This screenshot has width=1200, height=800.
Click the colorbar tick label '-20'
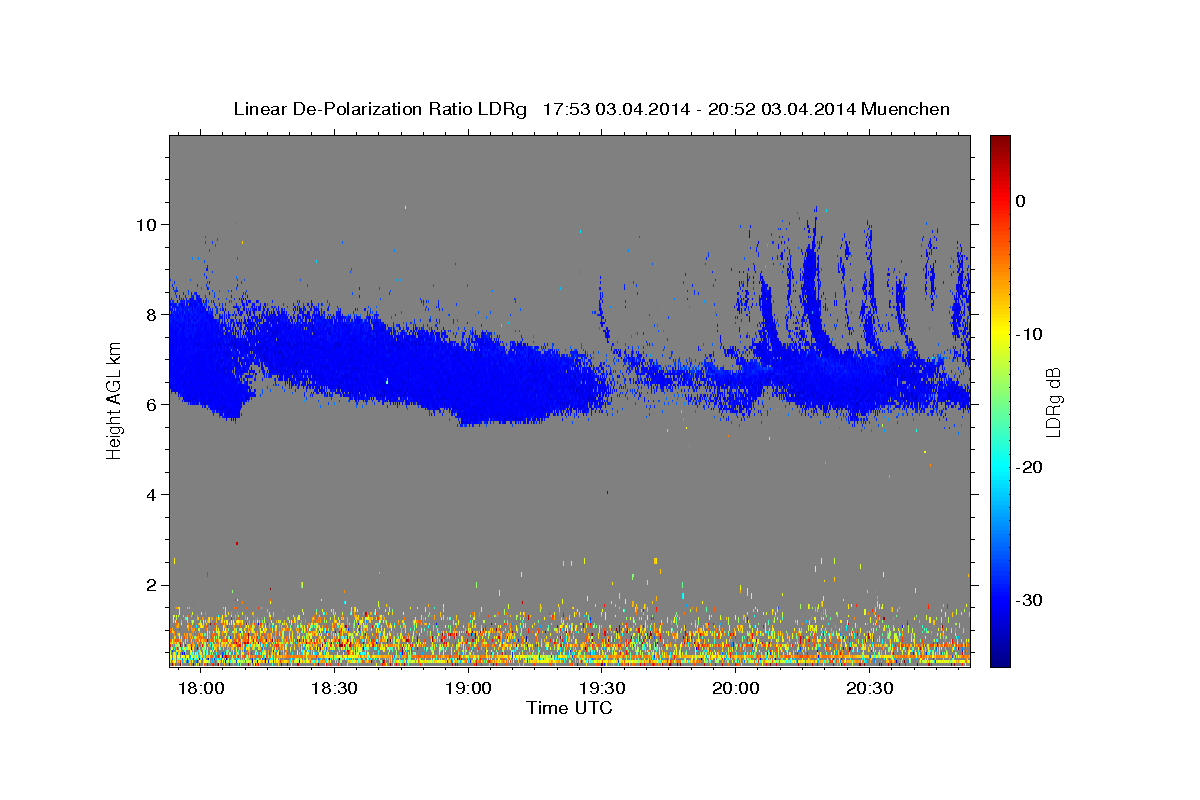pyautogui.click(x=1029, y=467)
